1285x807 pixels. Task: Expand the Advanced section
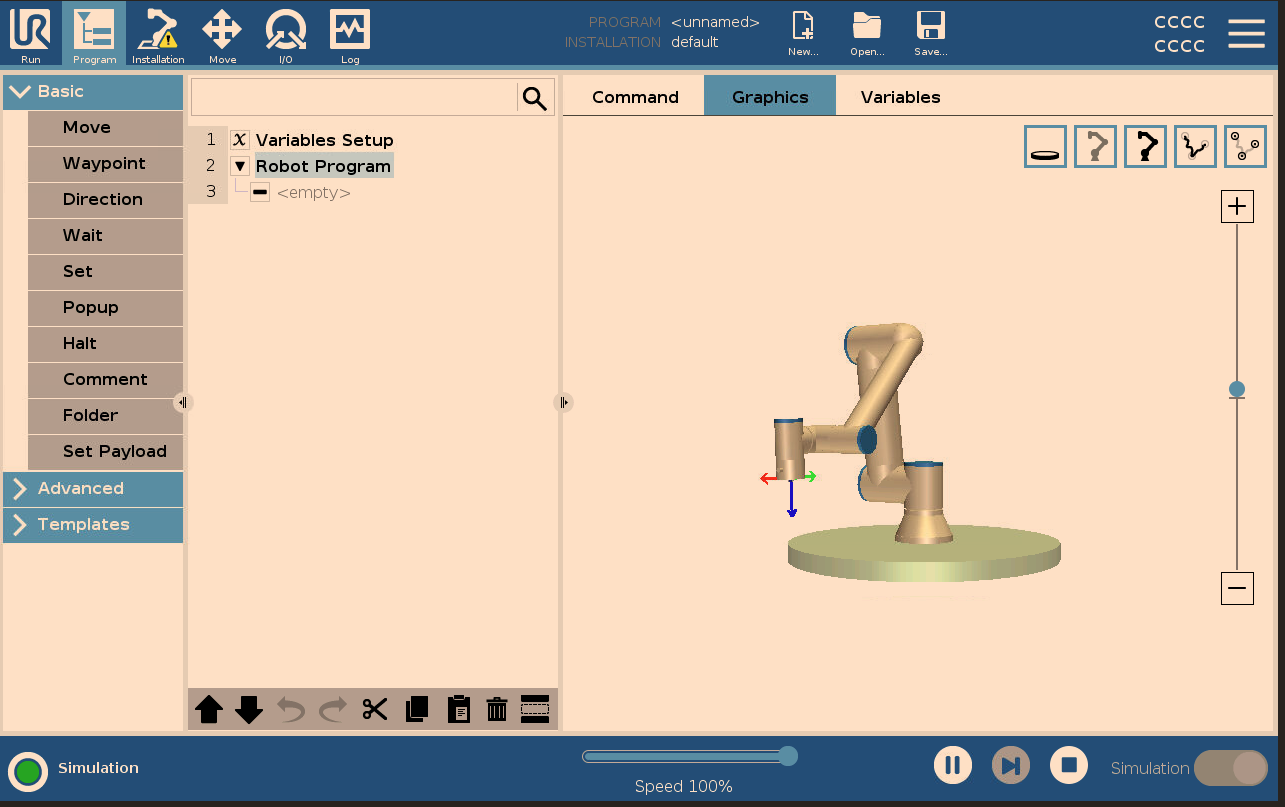click(x=93, y=488)
